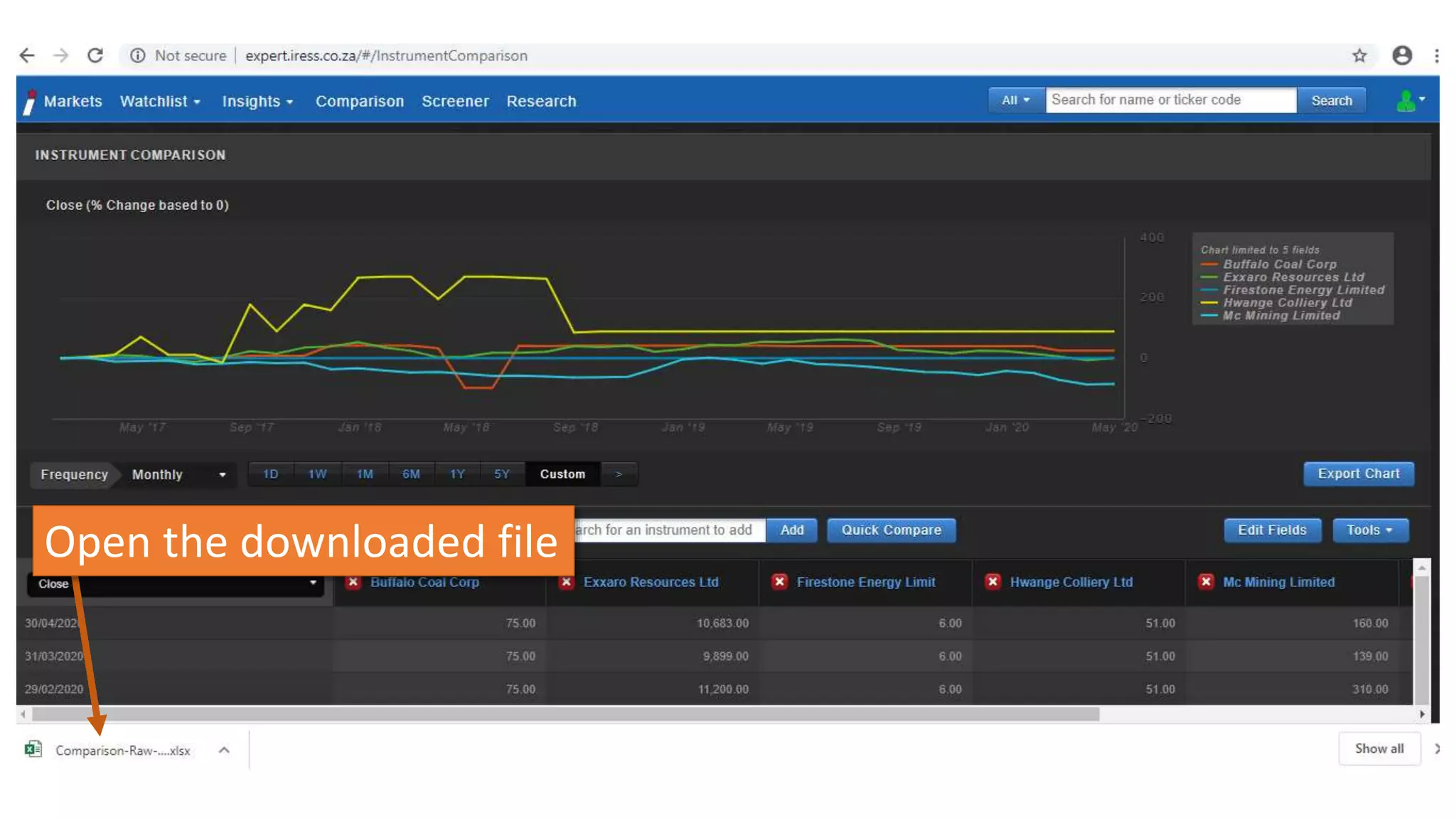Expand download options chevron next to xlsx
This screenshot has width=1456, height=819.
pyautogui.click(x=224, y=750)
